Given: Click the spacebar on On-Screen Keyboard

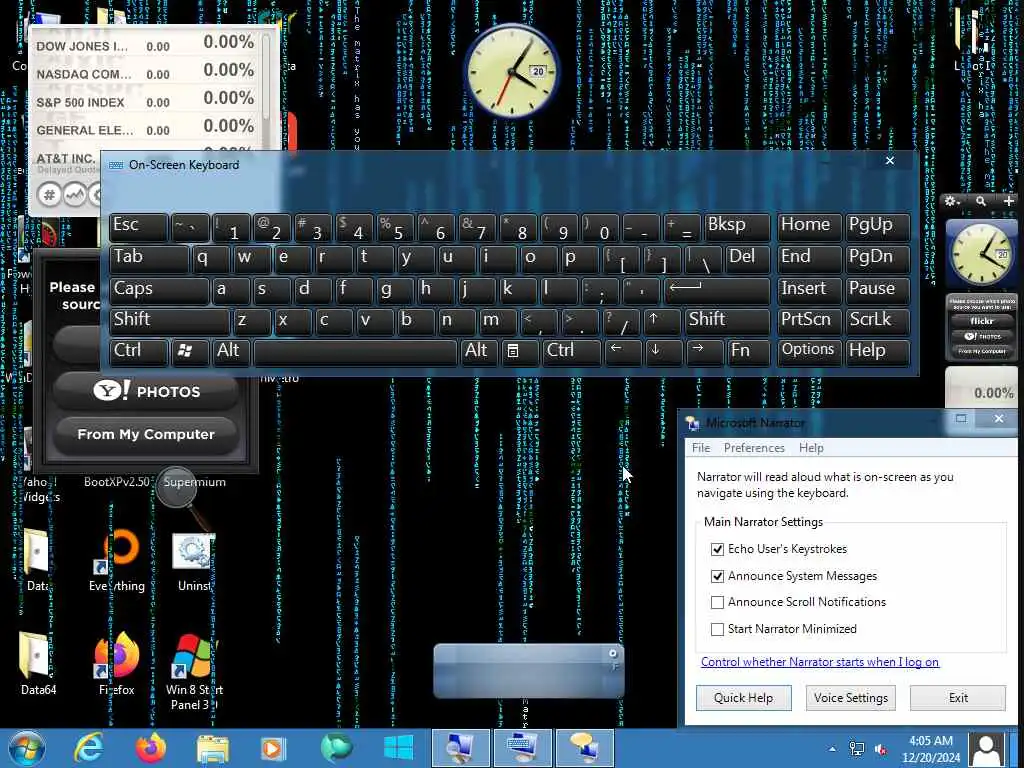Looking at the screenshot, I should pyautogui.click(x=355, y=351).
